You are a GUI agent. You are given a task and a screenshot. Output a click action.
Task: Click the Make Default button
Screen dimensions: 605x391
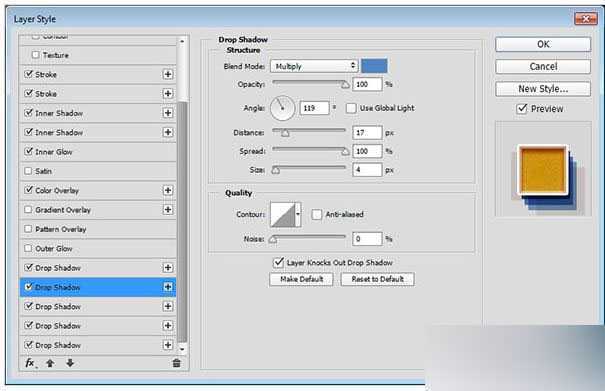pyautogui.click(x=301, y=279)
